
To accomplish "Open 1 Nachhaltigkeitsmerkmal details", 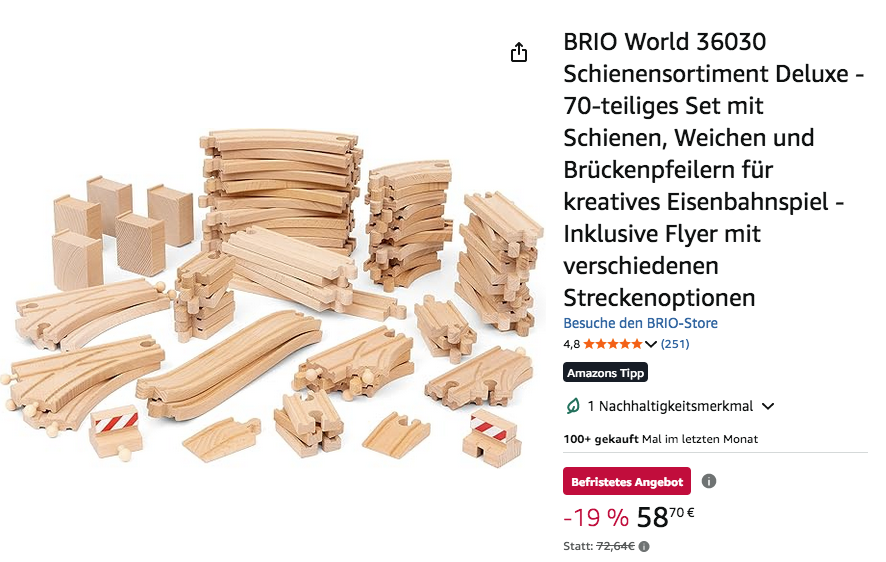I will 670,406.
